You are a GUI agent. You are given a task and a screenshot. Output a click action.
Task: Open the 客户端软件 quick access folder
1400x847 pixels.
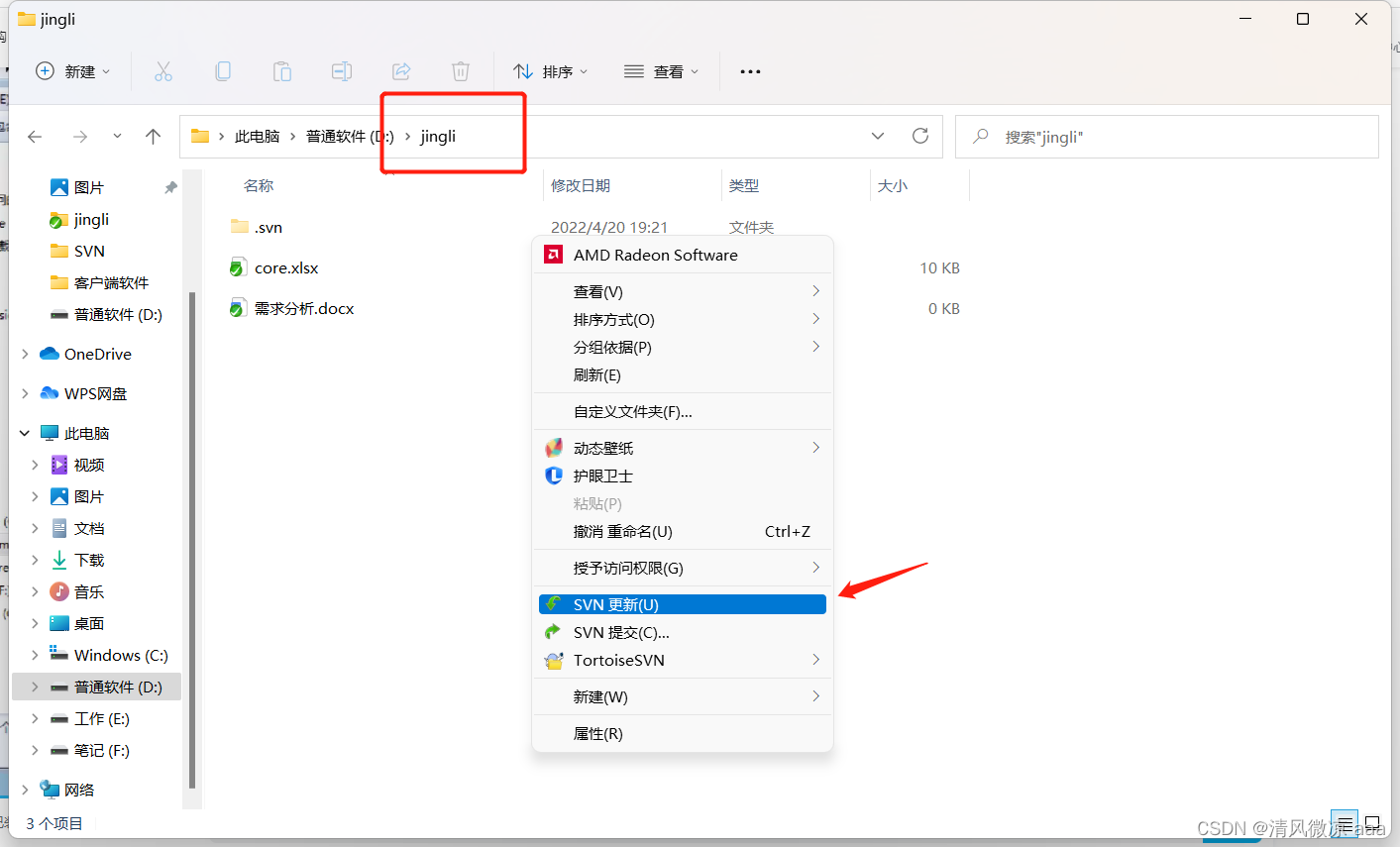coord(99,282)
